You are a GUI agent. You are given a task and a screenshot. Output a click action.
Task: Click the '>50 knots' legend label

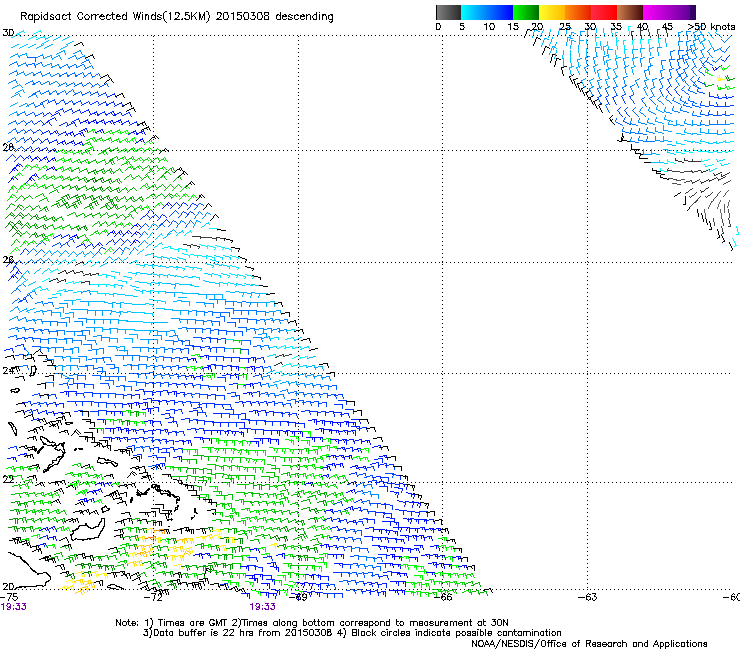pos(711,26)
